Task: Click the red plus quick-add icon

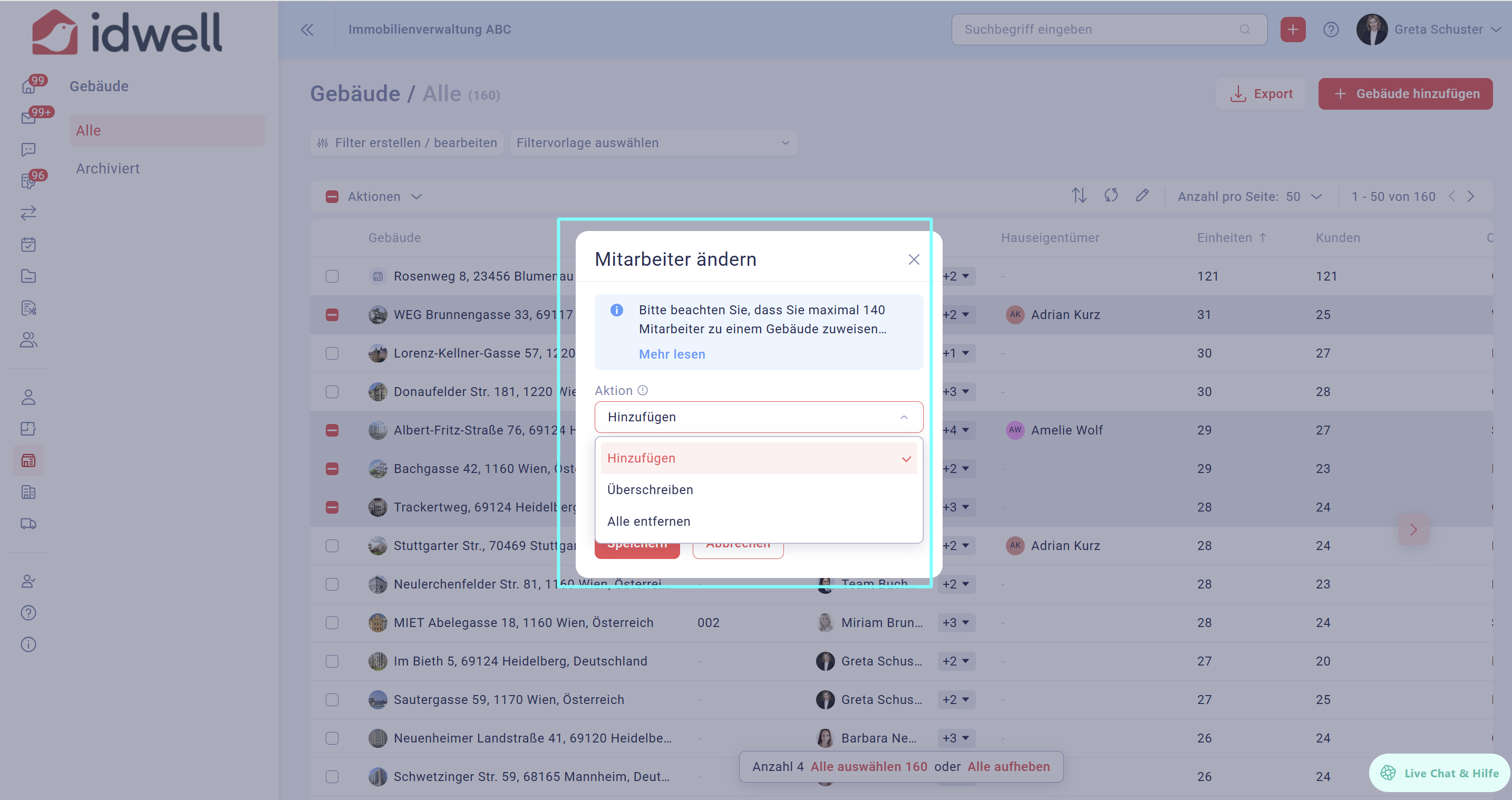Action: click(x=1293, y=30)
